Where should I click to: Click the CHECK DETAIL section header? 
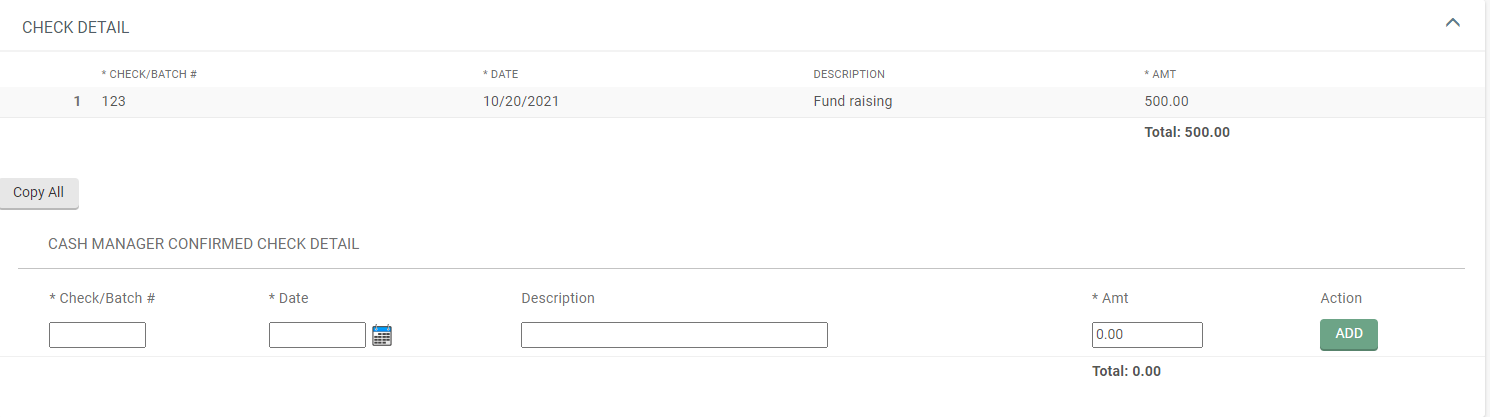point(76,28)
